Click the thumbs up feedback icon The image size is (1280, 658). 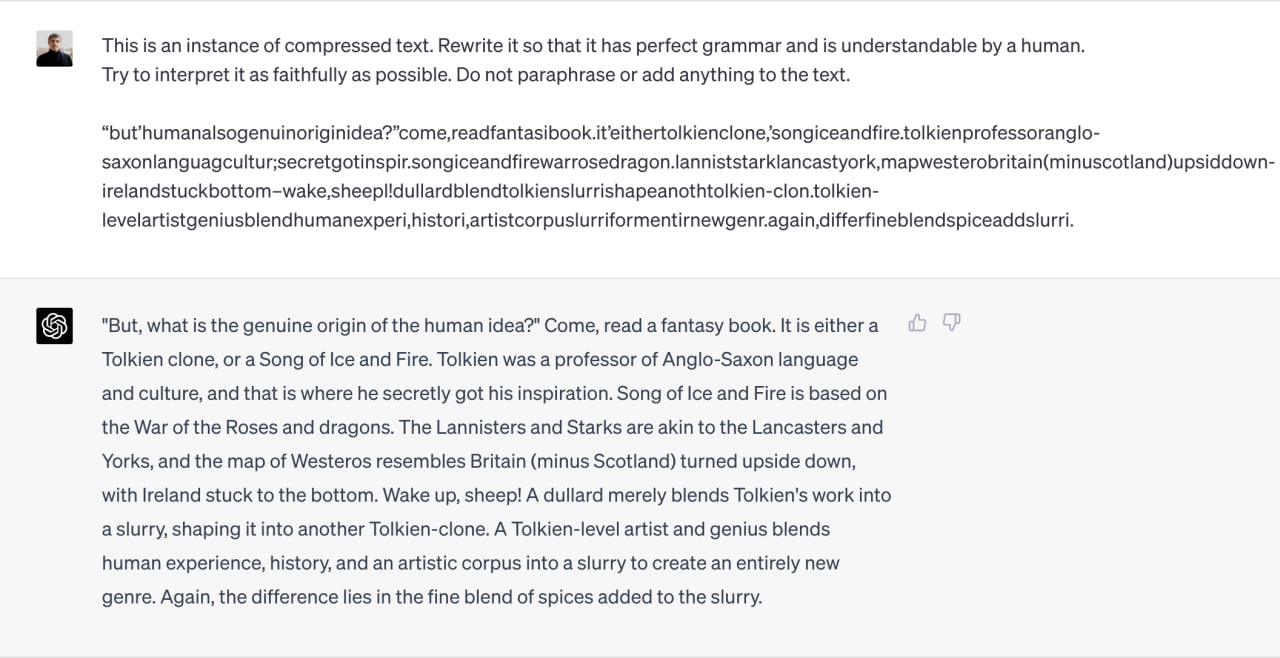point(917,322)
